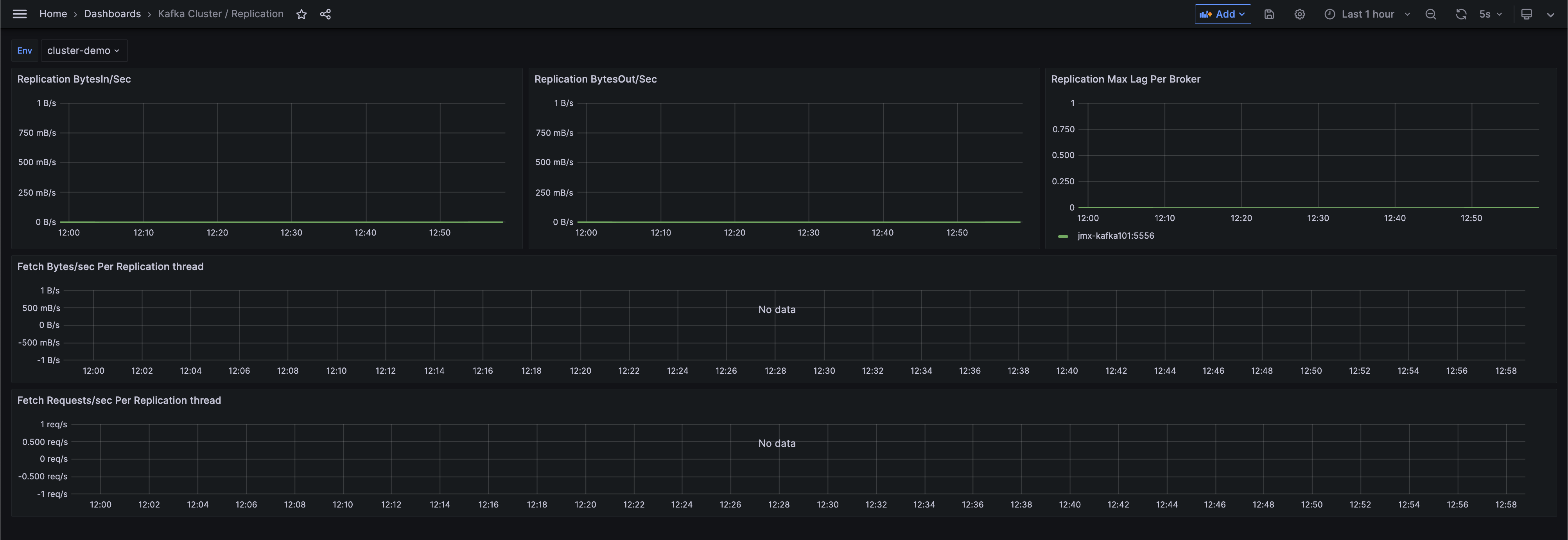Image resolution: width=1568 pixels, height=540 pixels.
Task: Open the Add panel dropdown
Action: tap(1222, 14)
